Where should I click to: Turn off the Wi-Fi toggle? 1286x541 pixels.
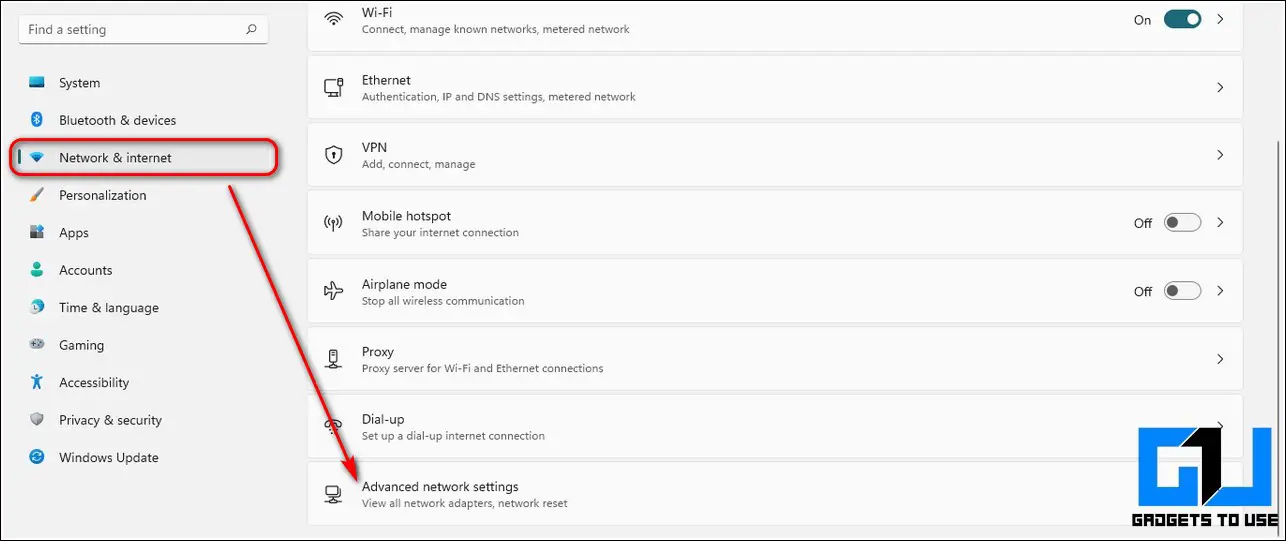tap(1182, 20)
